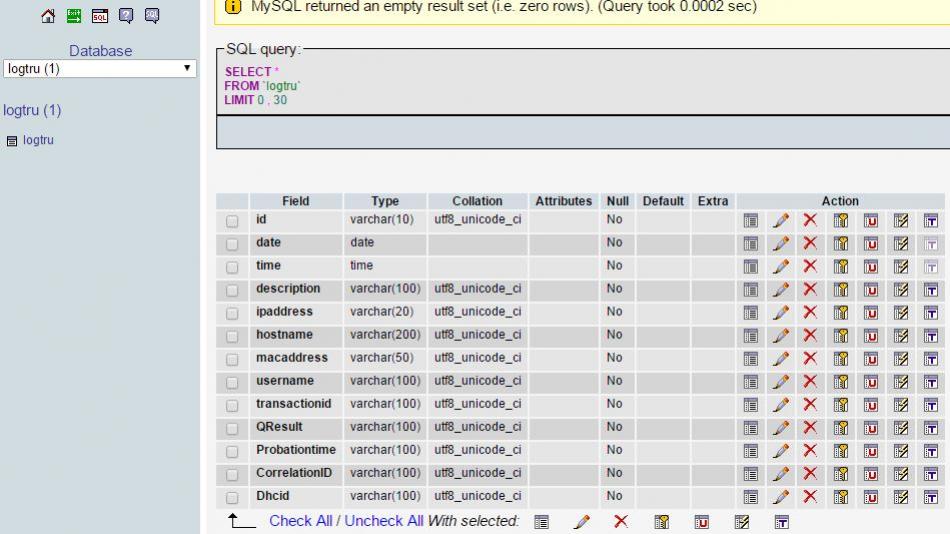Click varchar(200) type of hostname
Image resolution: width=950 pixels, height=534 pixels.
[x=385, y=335]
